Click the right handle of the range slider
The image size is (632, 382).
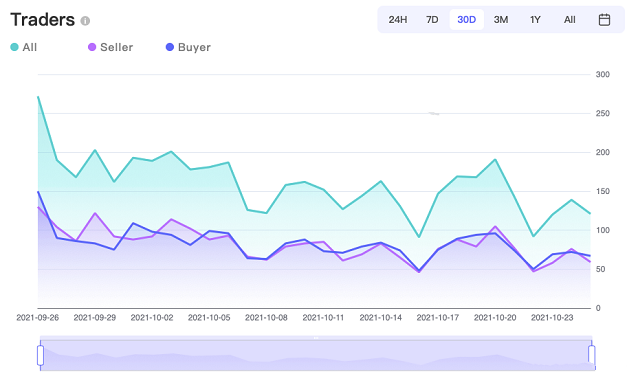(x=591, y=355)
